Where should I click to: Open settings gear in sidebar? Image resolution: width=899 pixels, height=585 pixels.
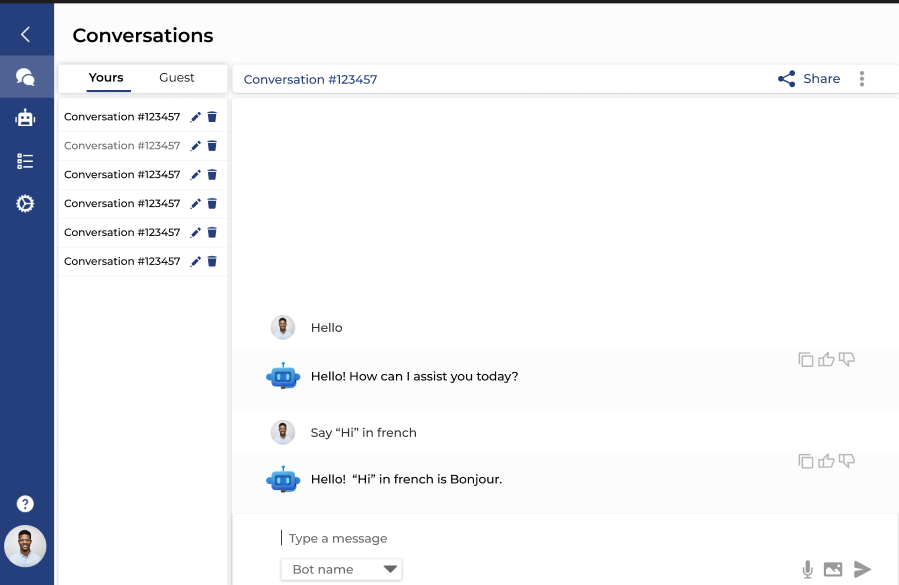[x=25, y=204]
